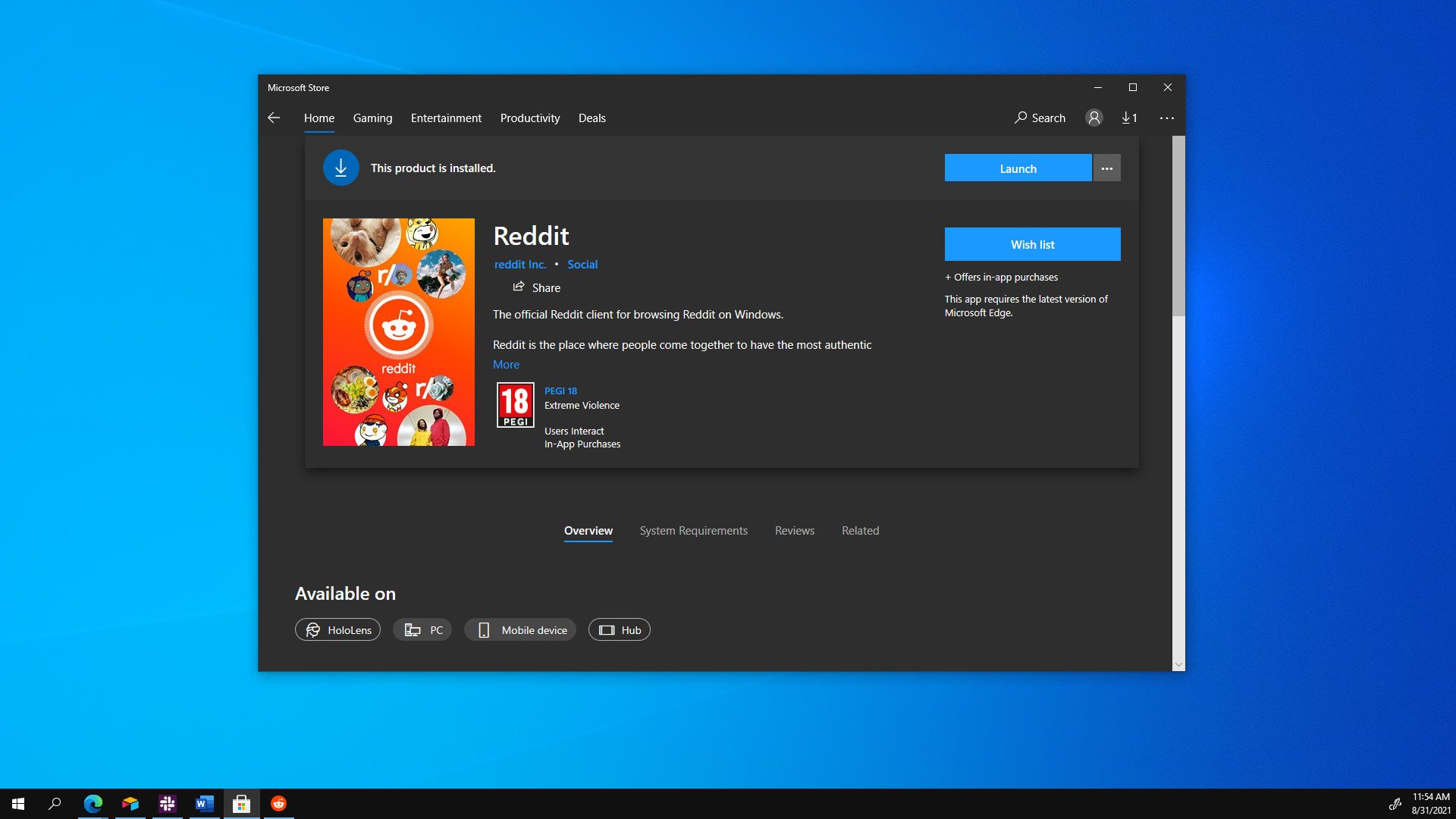Click the account/profile icon

pyautogui.click(x=1093, y=118)
